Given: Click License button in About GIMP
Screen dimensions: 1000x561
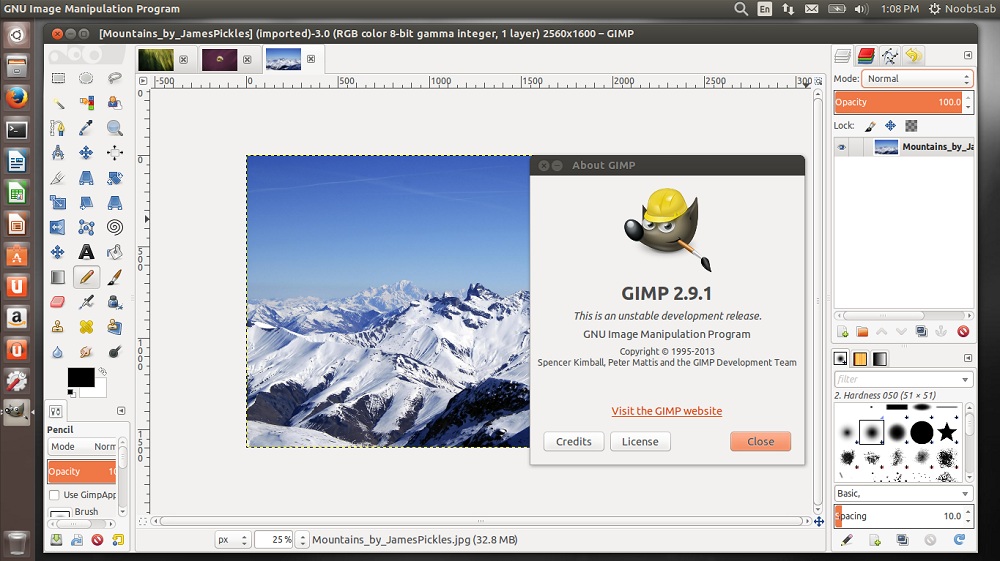Looking at the screenshot, I should (x=640, y=442).
